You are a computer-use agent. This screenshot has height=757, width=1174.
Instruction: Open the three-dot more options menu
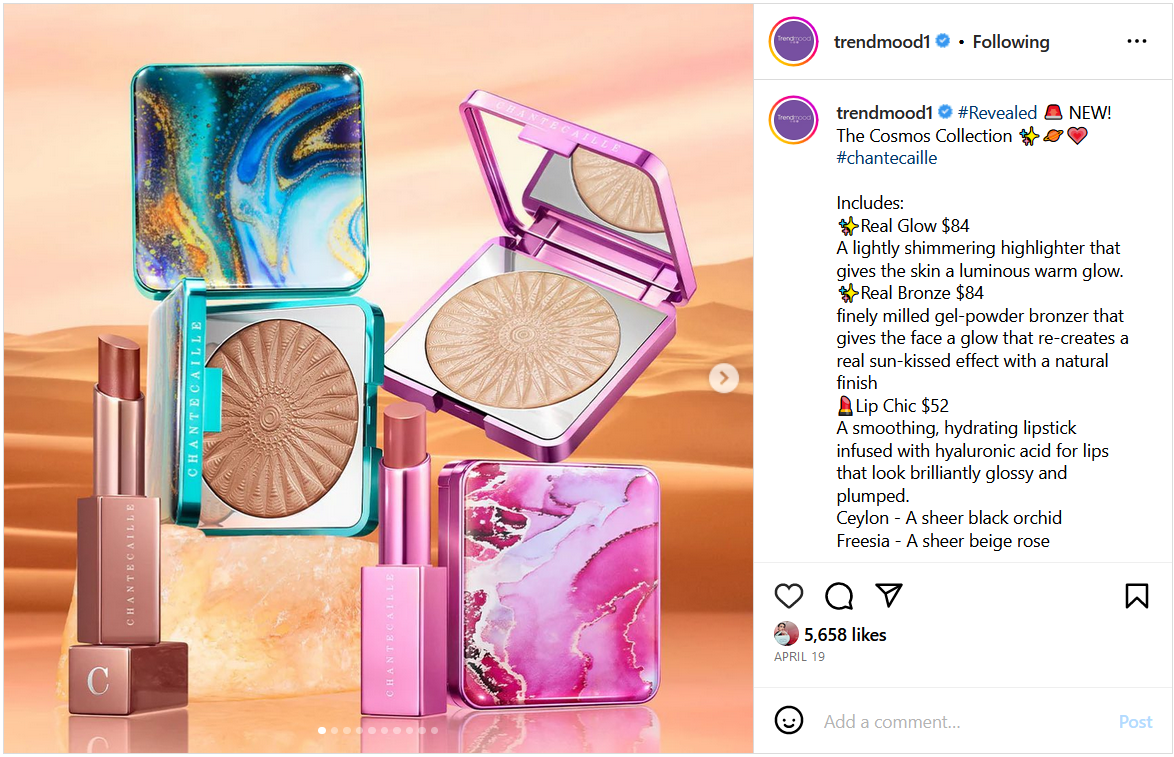pos(1137,41)
